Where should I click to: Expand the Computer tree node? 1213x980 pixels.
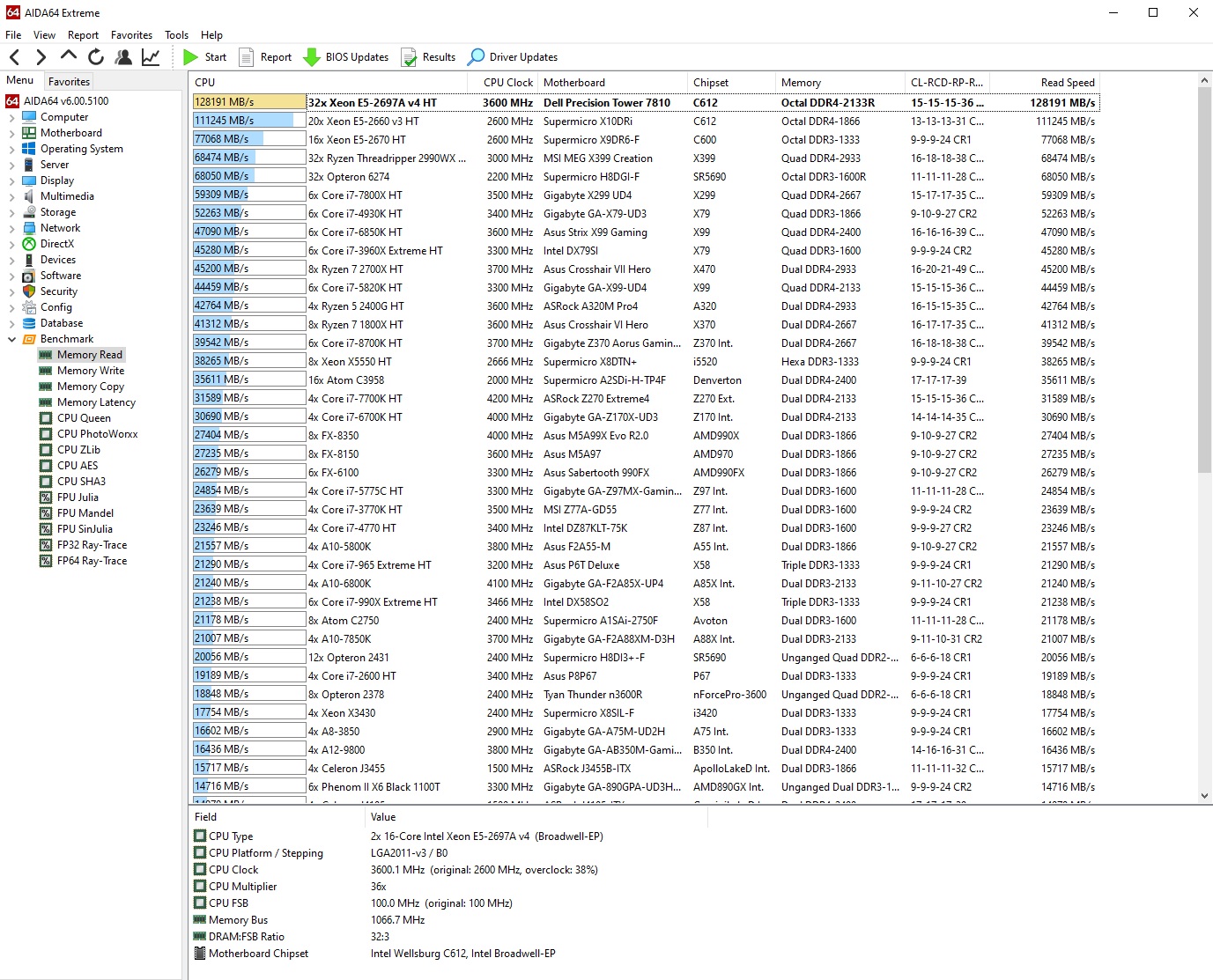[11, 117]
